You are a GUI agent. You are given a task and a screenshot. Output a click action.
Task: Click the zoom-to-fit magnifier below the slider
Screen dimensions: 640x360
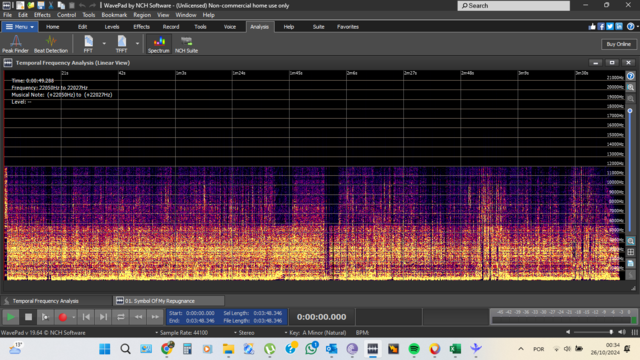pyautogui.click(x=631, y=241)
